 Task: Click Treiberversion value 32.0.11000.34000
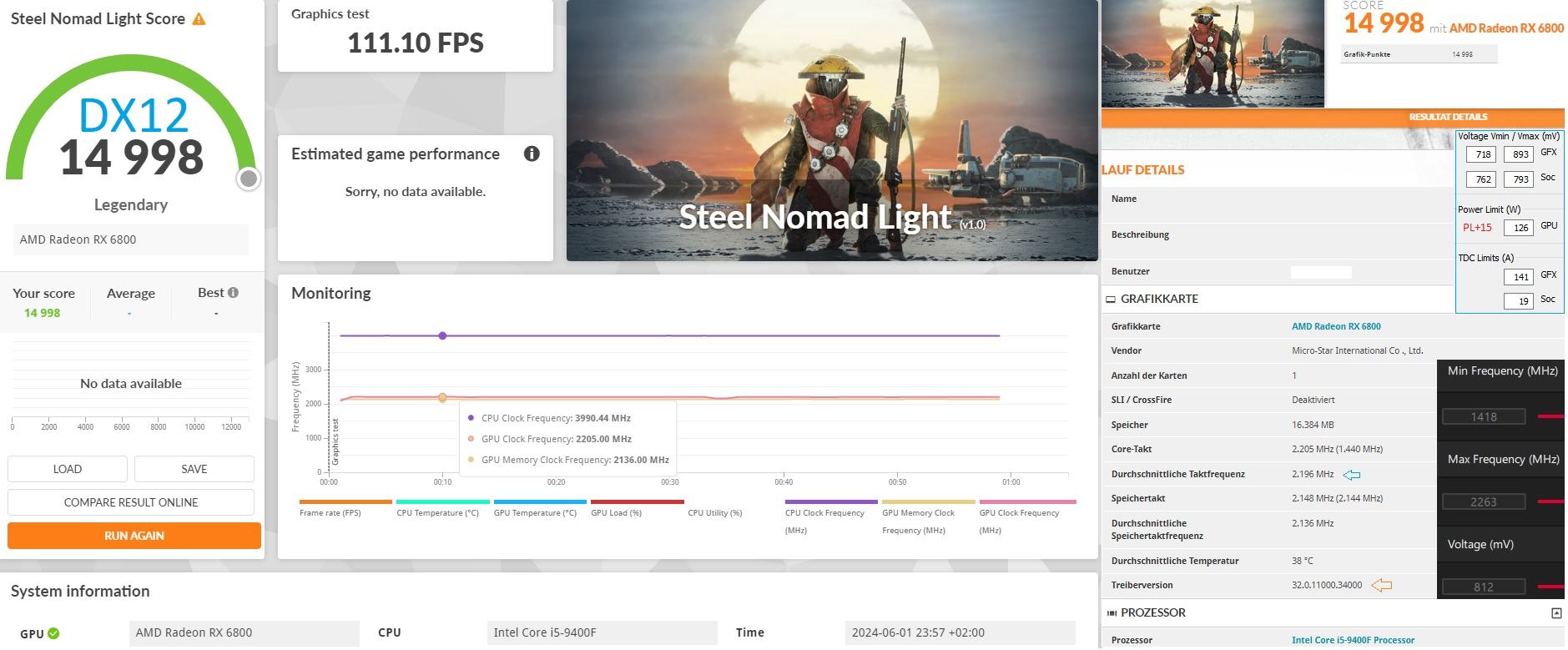tap(1327, 585)
